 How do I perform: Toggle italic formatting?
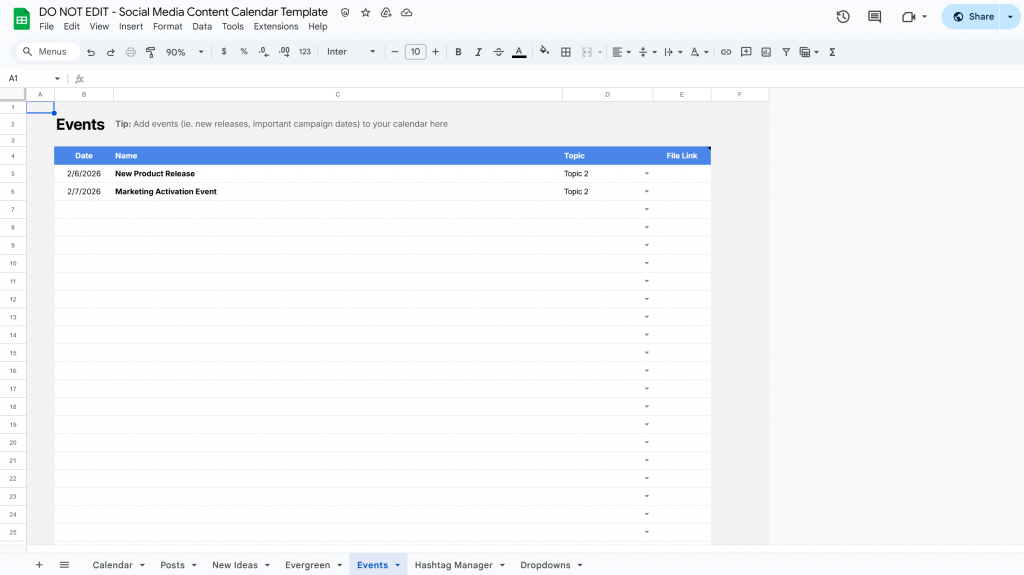478,52
